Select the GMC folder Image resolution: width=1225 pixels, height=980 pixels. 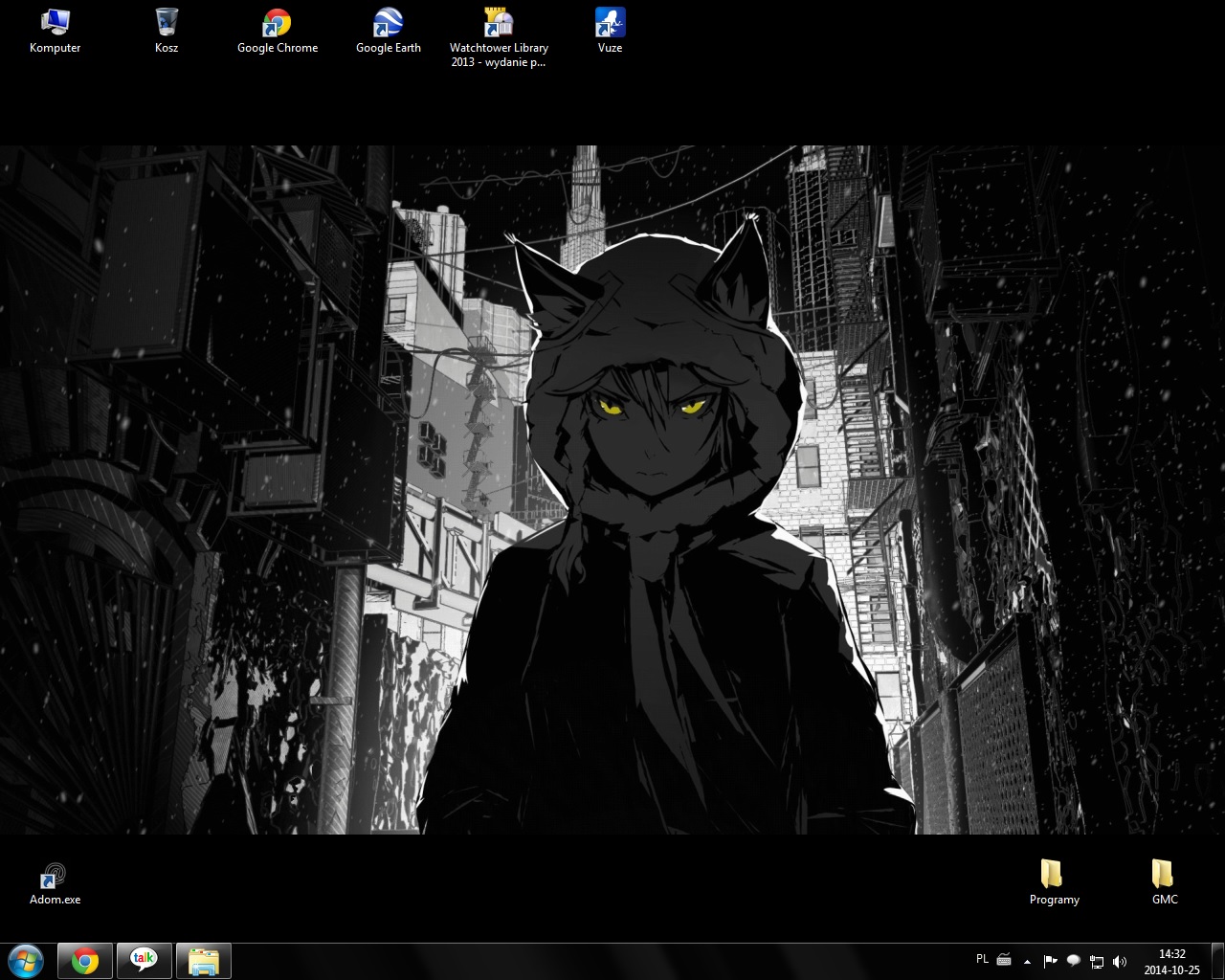(1165, 882)
